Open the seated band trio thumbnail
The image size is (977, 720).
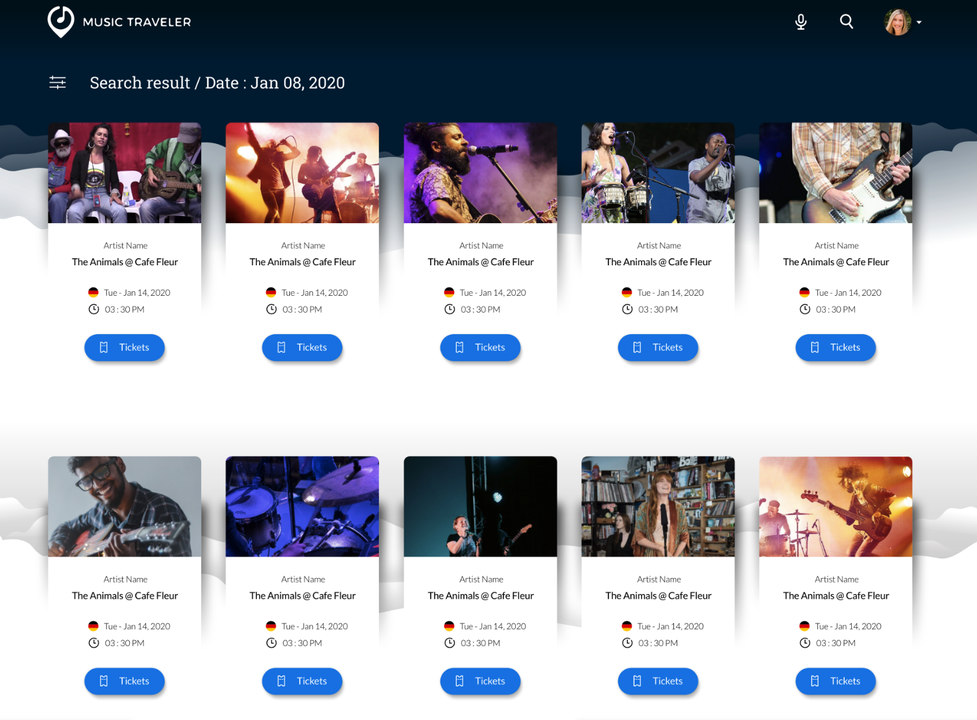[124, 173]
